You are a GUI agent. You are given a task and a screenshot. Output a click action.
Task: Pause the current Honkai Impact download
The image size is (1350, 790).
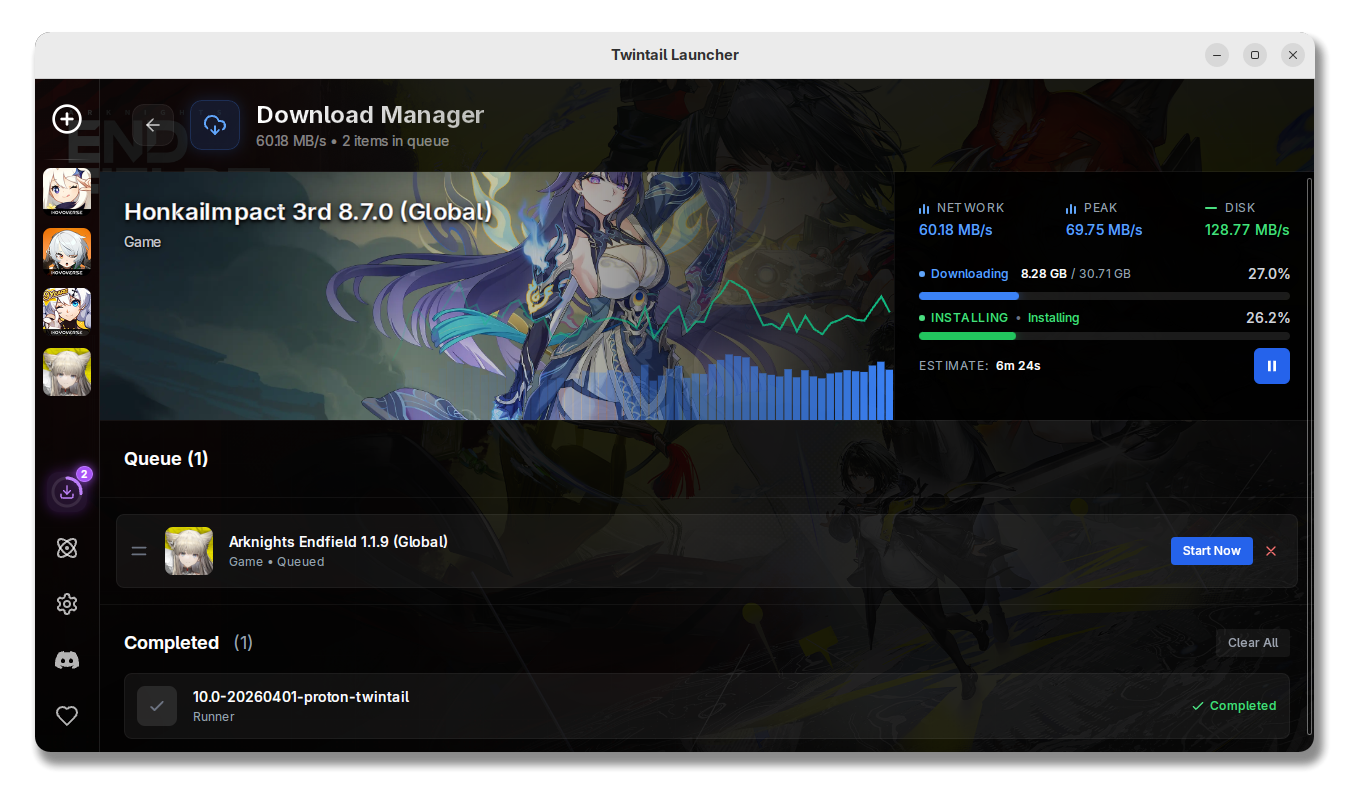(1272, 366)
